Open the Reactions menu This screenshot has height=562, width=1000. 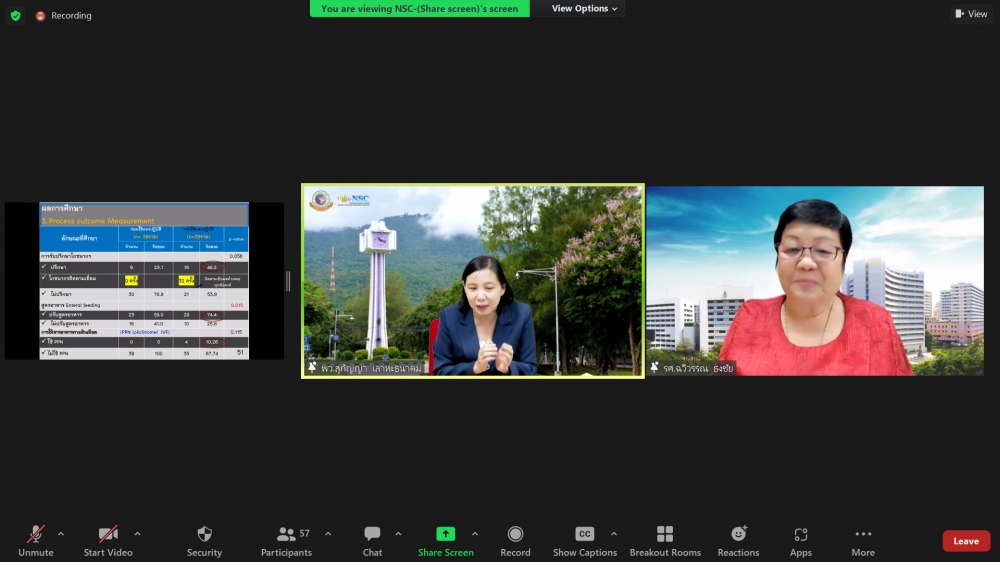[738, 540]
